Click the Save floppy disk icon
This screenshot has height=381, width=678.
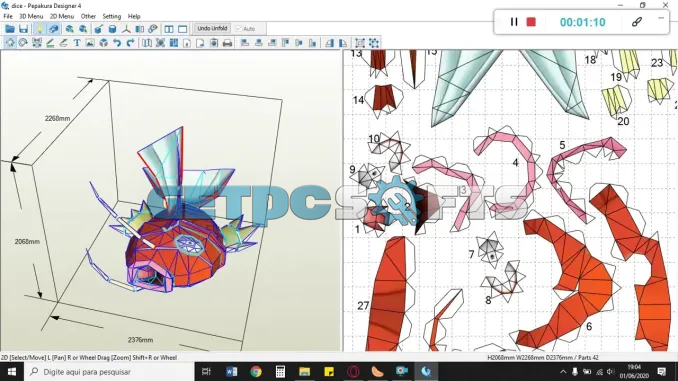point(23,29)
